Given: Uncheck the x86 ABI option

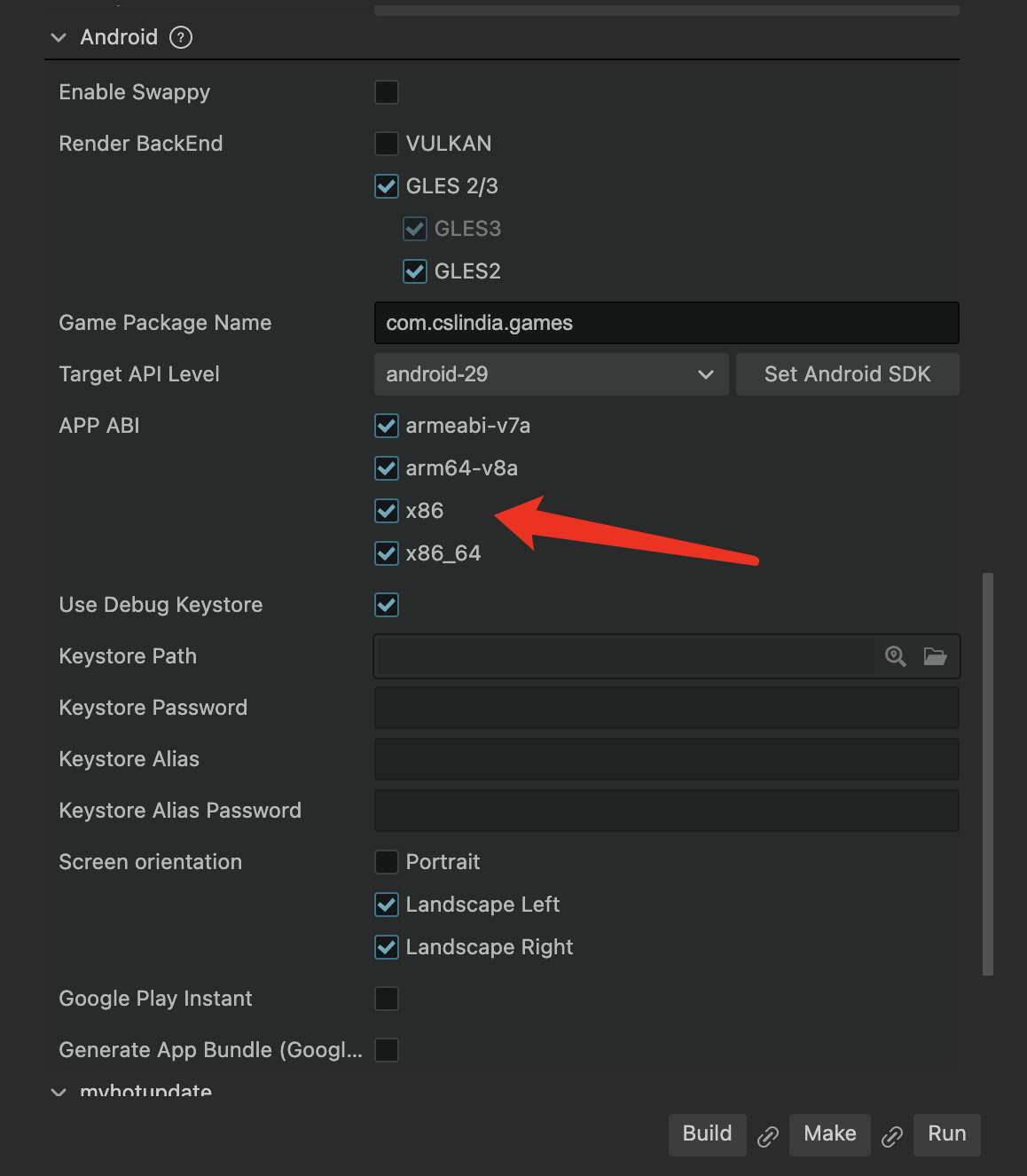Looking at the screenshot, I should 387,511.
